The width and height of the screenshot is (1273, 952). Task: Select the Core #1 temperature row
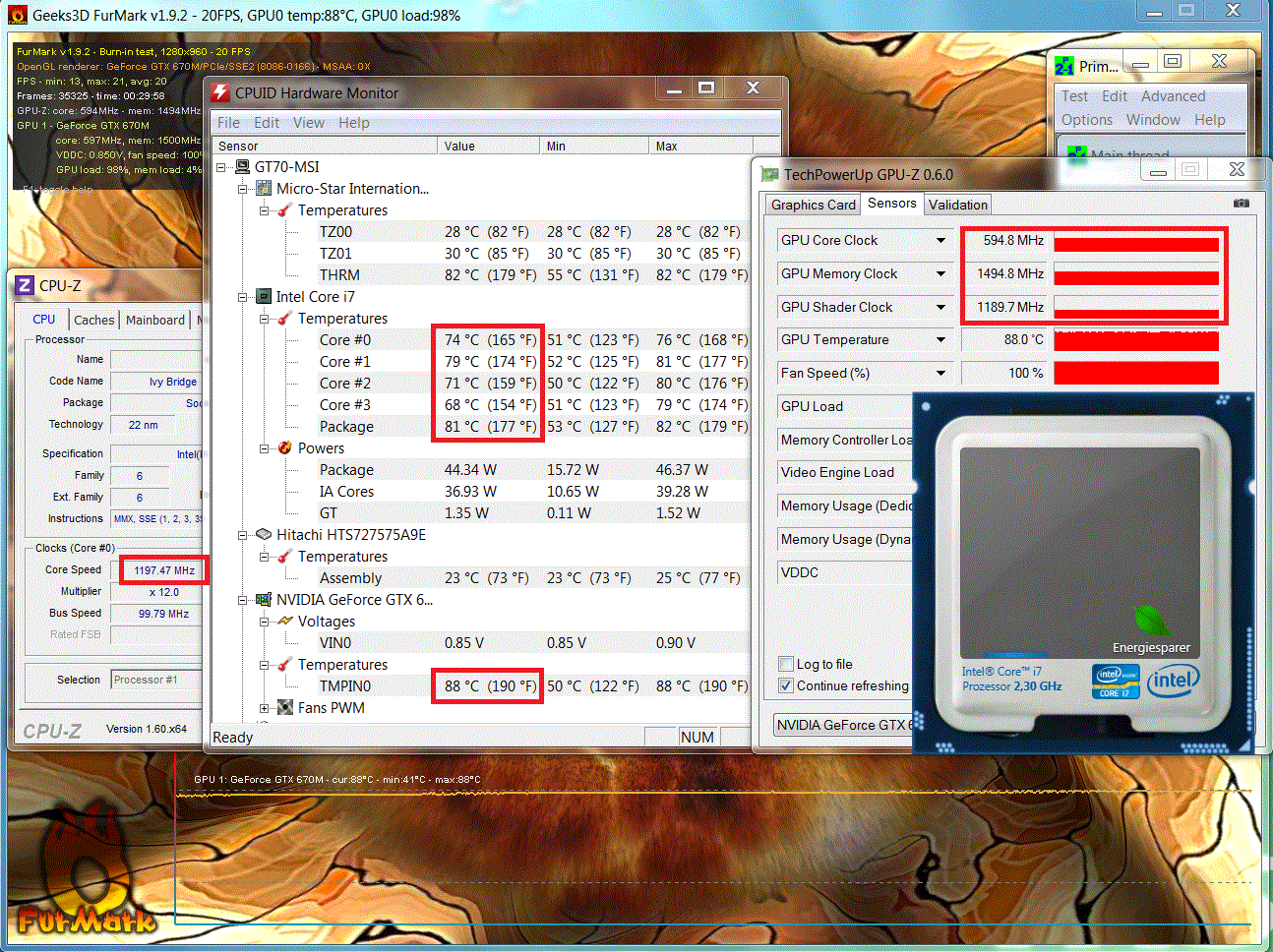(483, 362)
